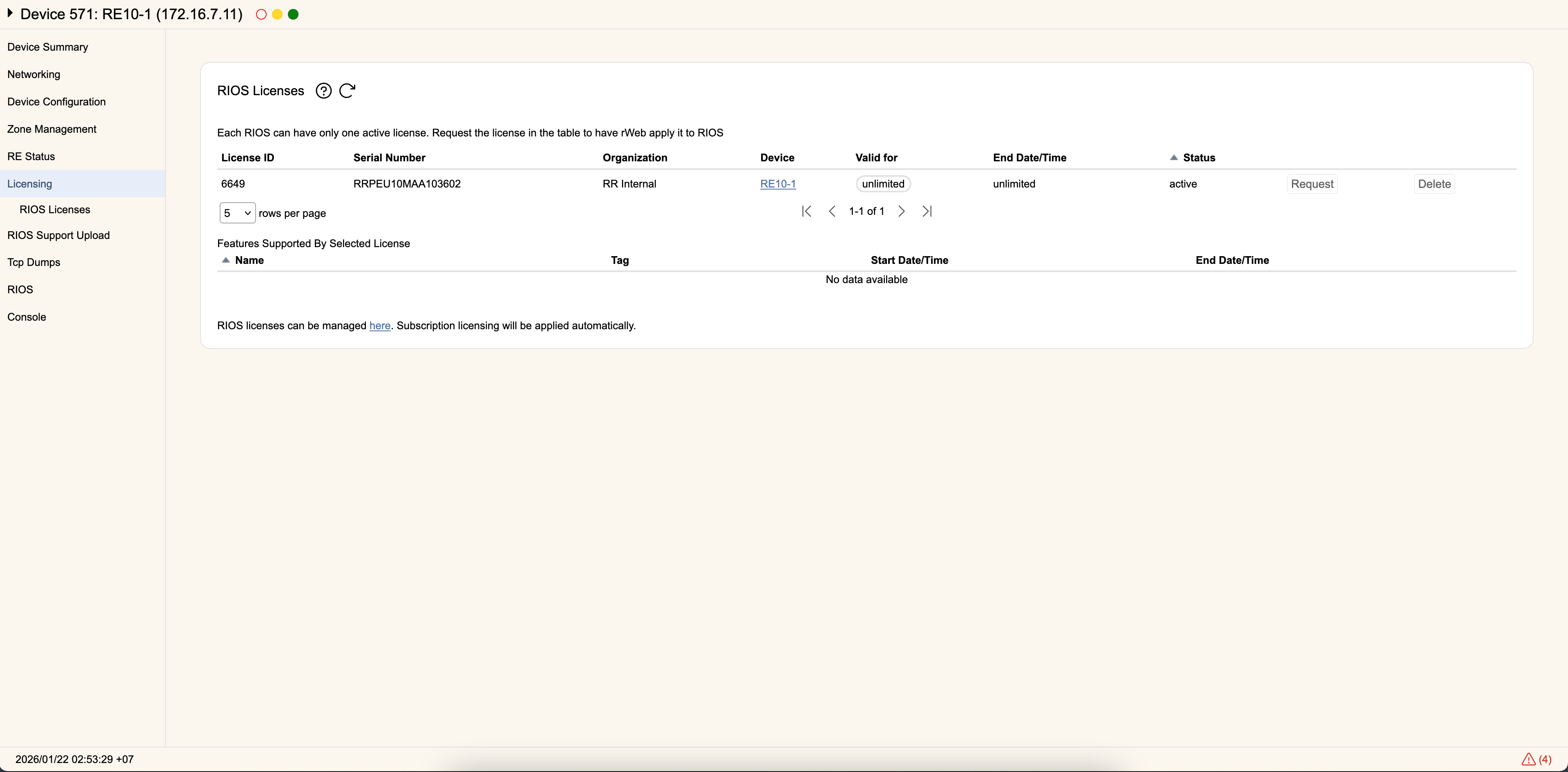Open the alerts warning triangle icon
1568x772 pixels.
[x=1528, y=759]
